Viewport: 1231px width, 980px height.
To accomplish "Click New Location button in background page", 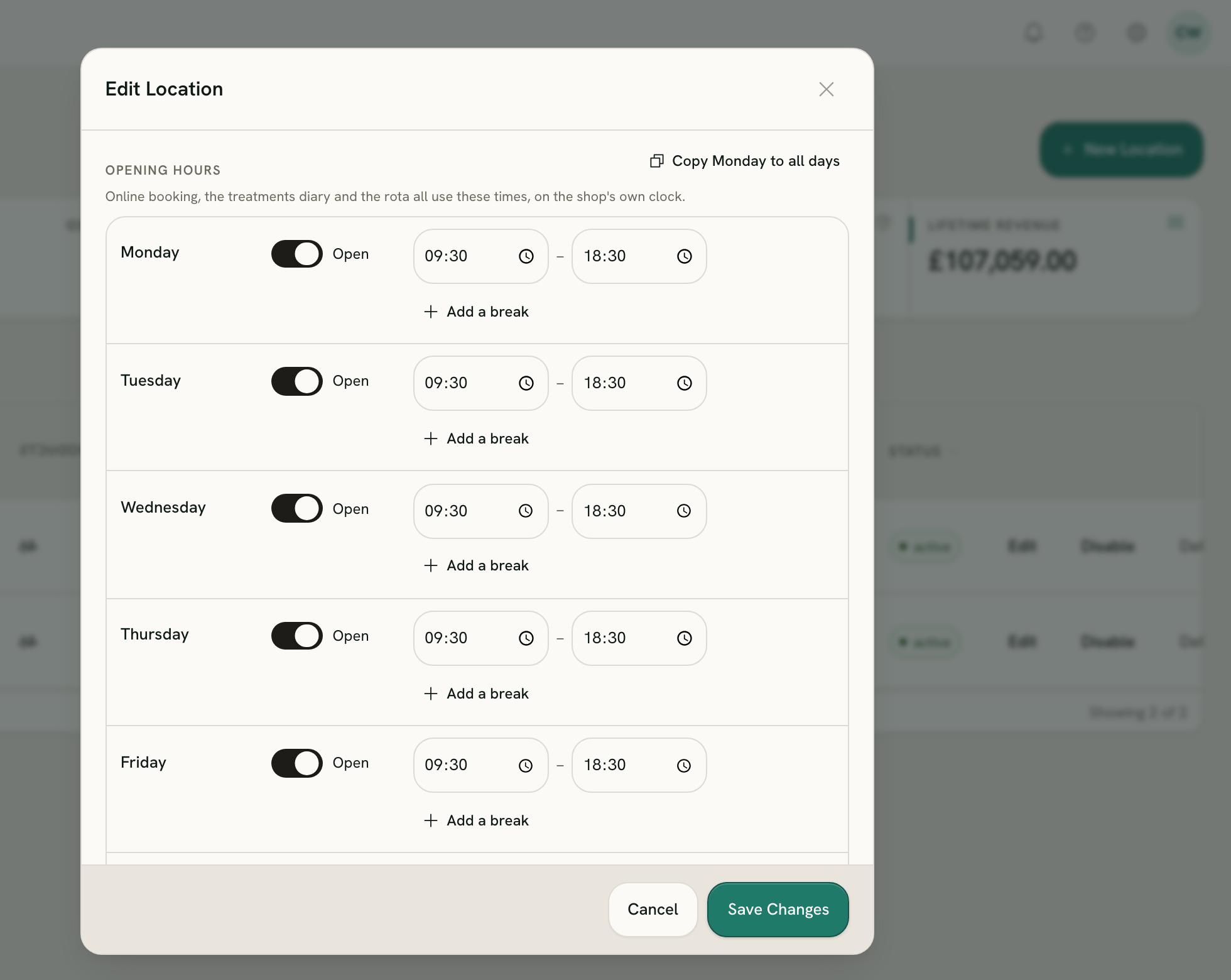I will coord(1122,150).
